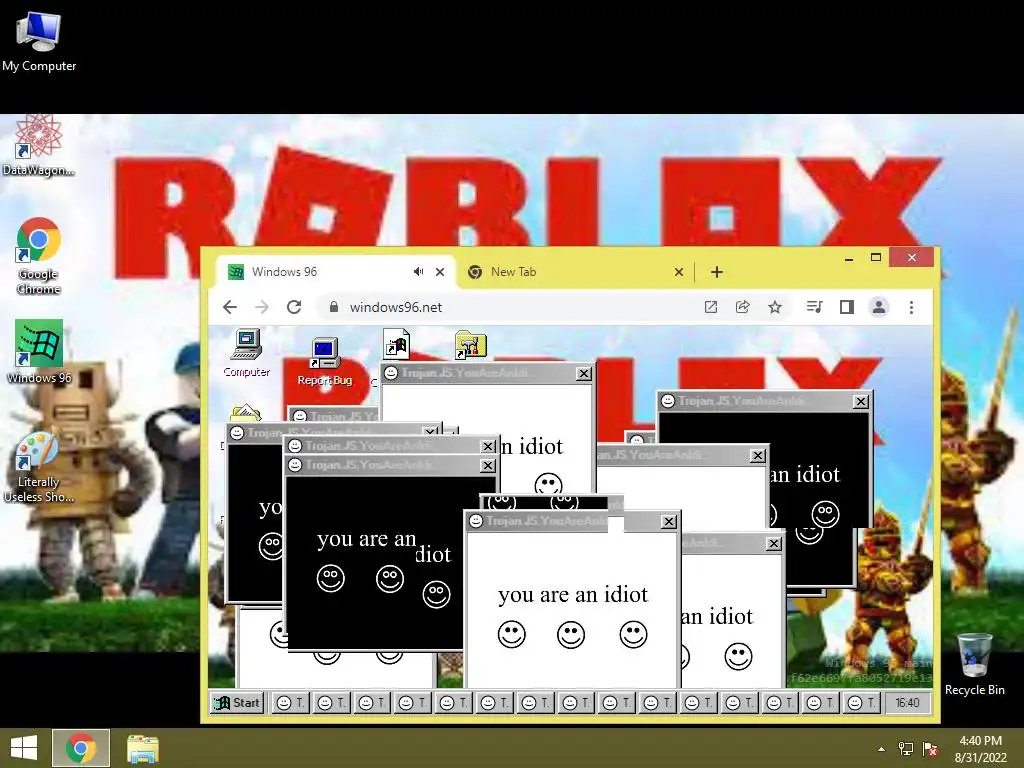Toggle Chrome side panel
The height and width of the screenshot is (768, 1024).
[847, 307]
